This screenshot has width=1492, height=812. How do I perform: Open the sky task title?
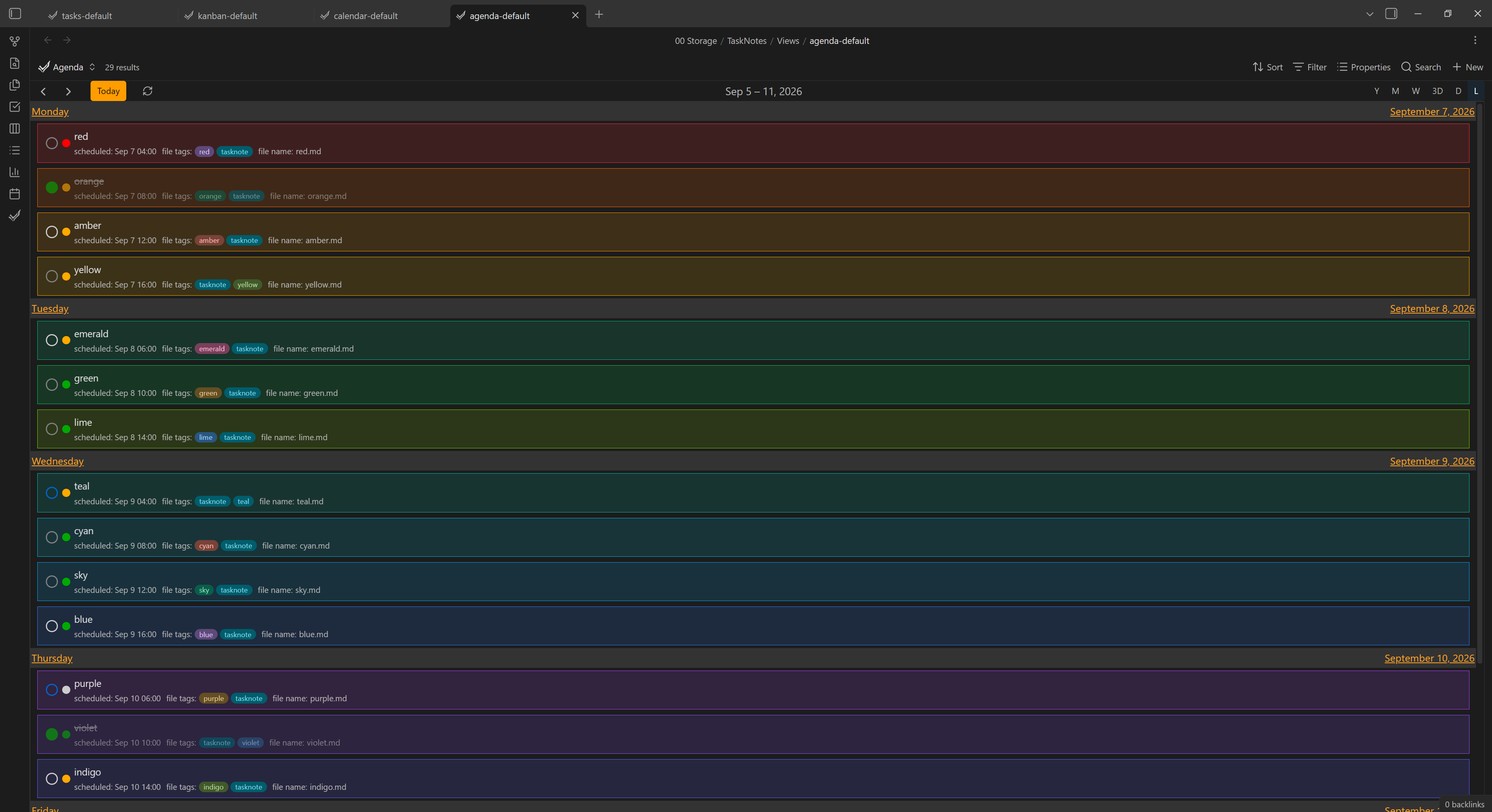click(x=80, y=575)
